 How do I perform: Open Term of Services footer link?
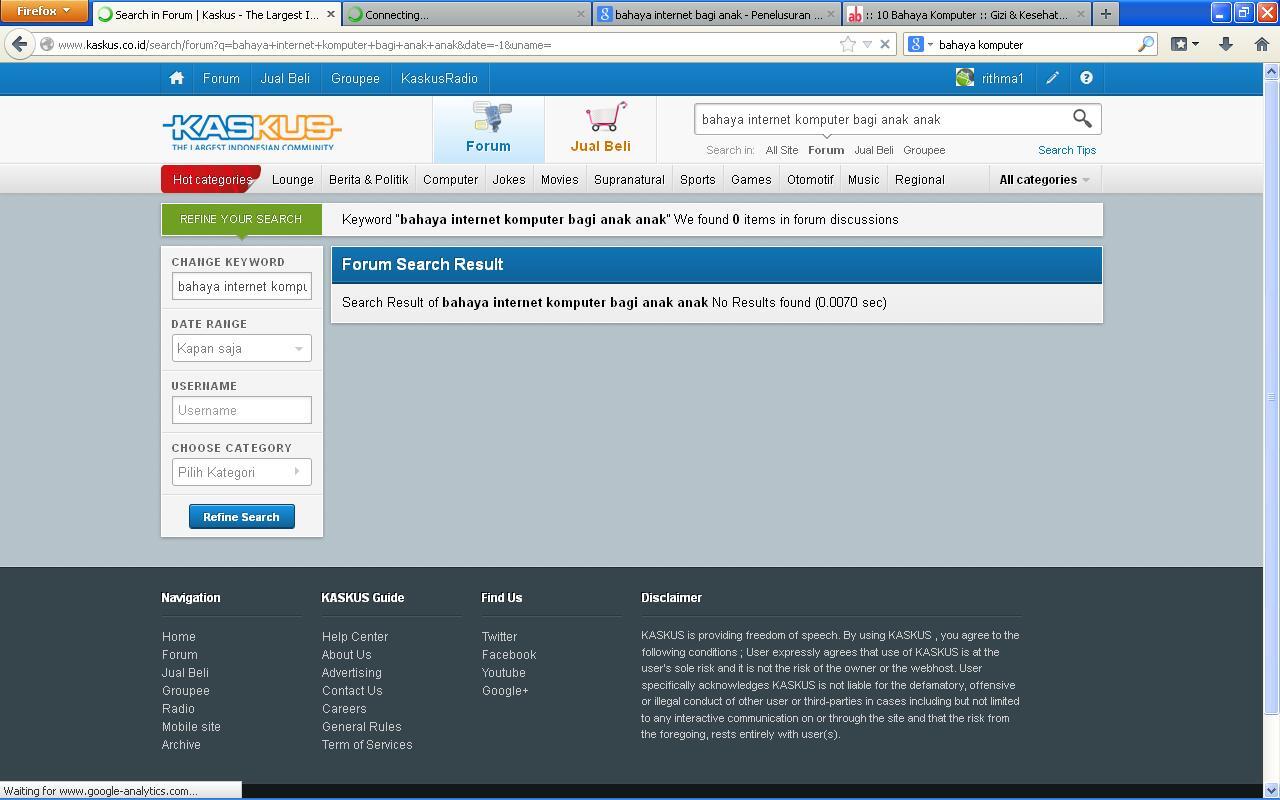point(367,745)
